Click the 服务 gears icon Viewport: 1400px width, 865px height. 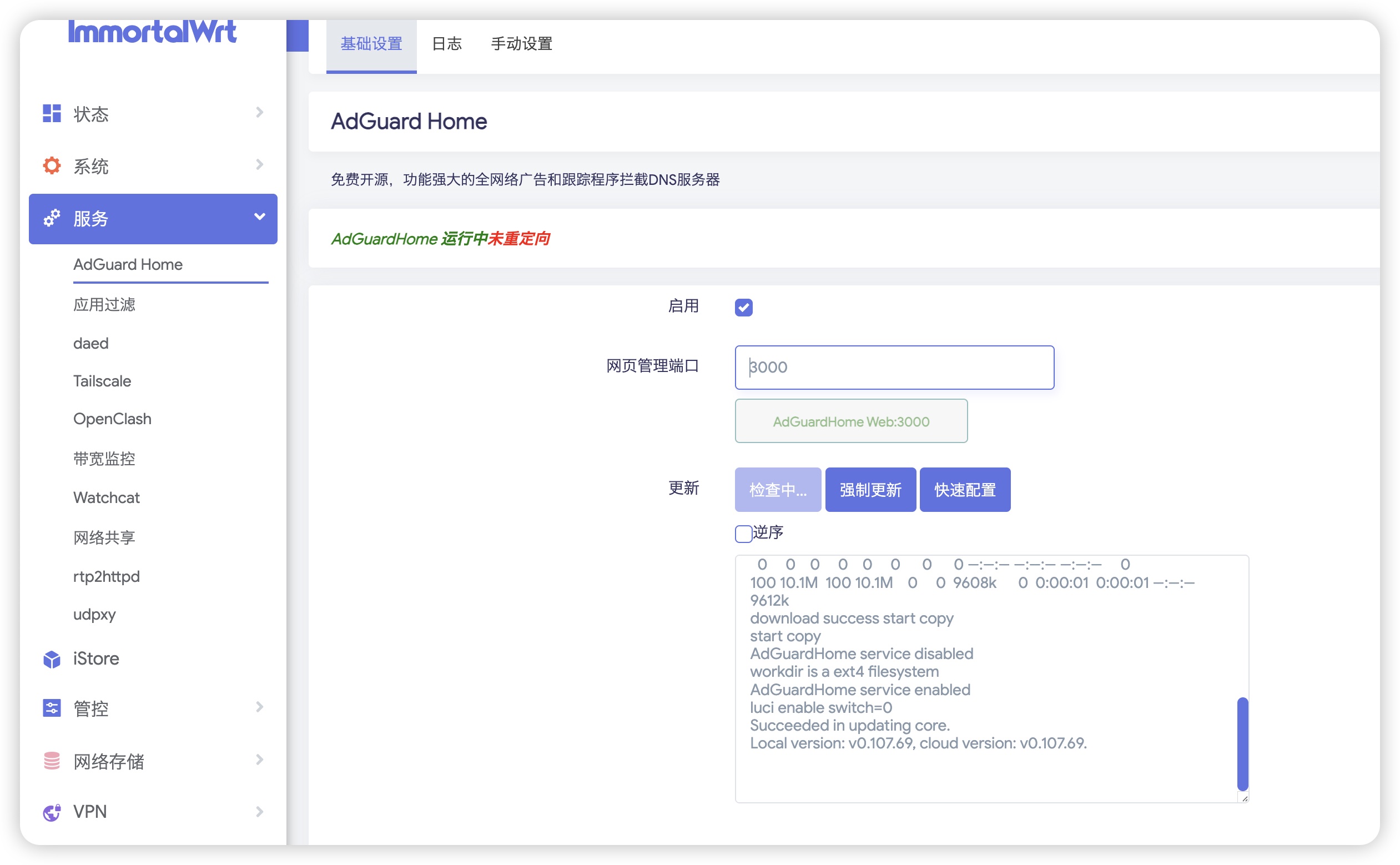pos(52,218)
